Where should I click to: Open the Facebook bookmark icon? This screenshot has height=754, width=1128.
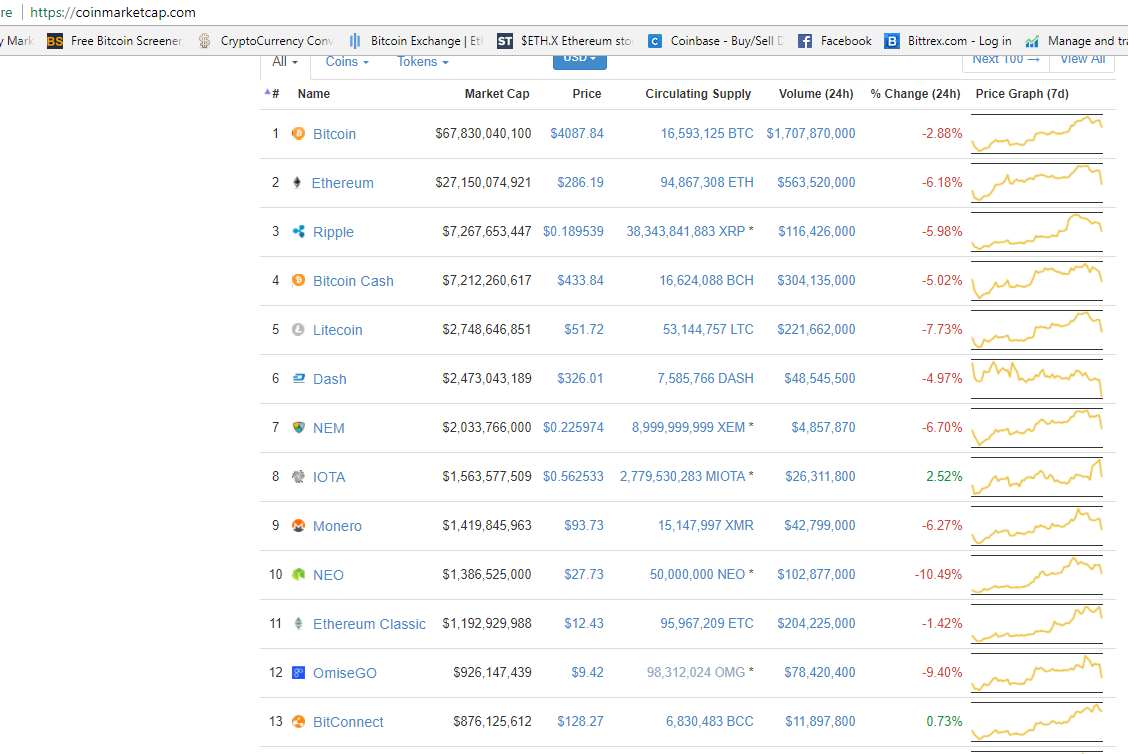pyautogui.click(x=805, y=41)
